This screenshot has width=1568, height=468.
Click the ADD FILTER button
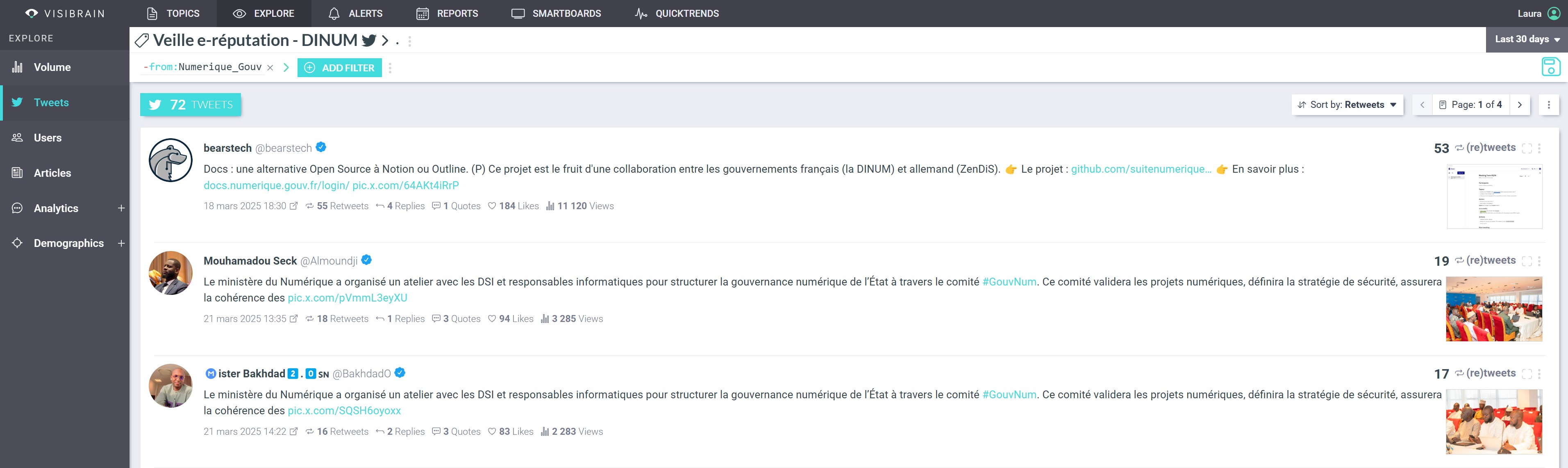pyautogui.click(x=340, y=68)
